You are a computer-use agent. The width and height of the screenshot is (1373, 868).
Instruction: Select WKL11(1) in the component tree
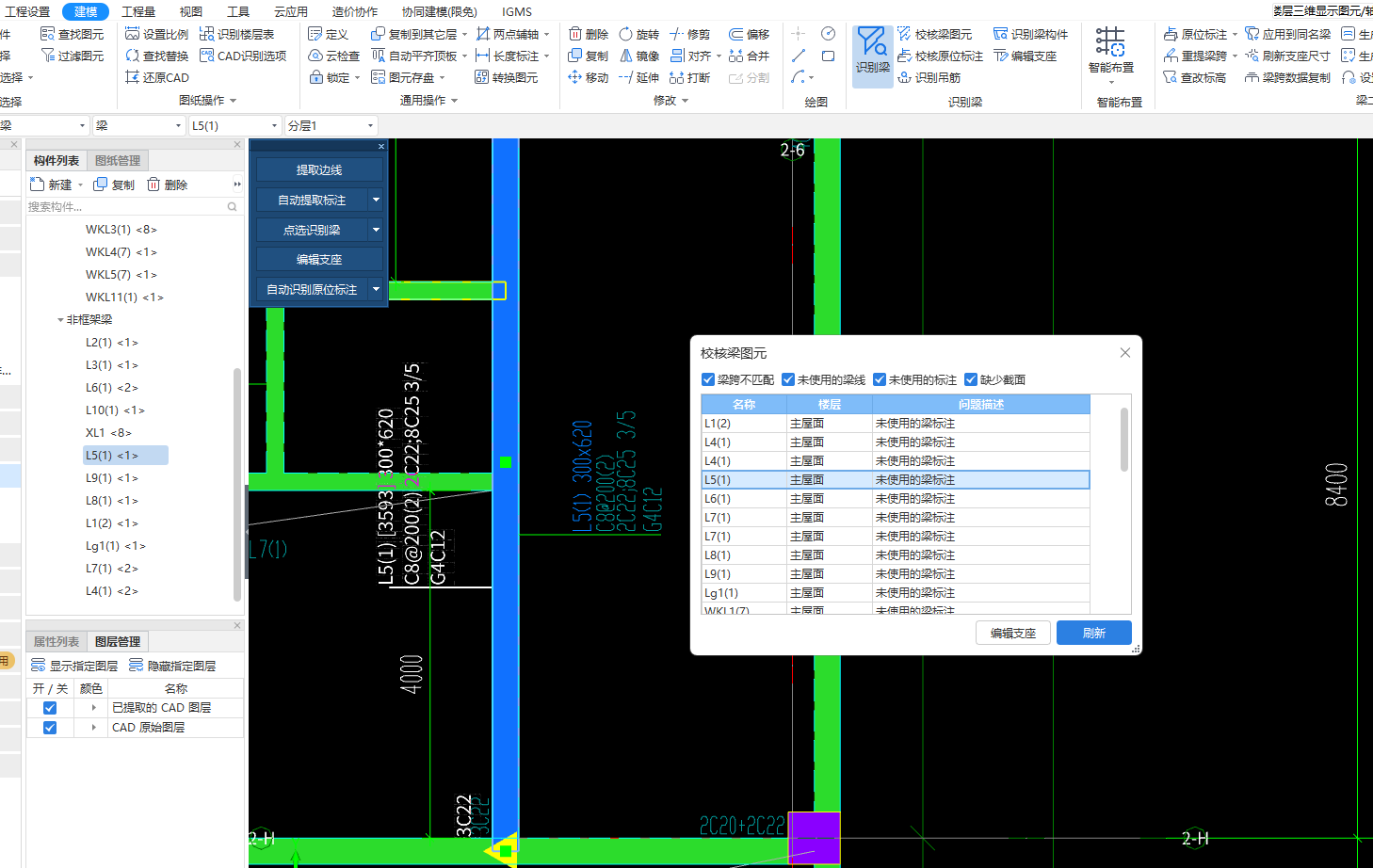click(x=124, y=297)
